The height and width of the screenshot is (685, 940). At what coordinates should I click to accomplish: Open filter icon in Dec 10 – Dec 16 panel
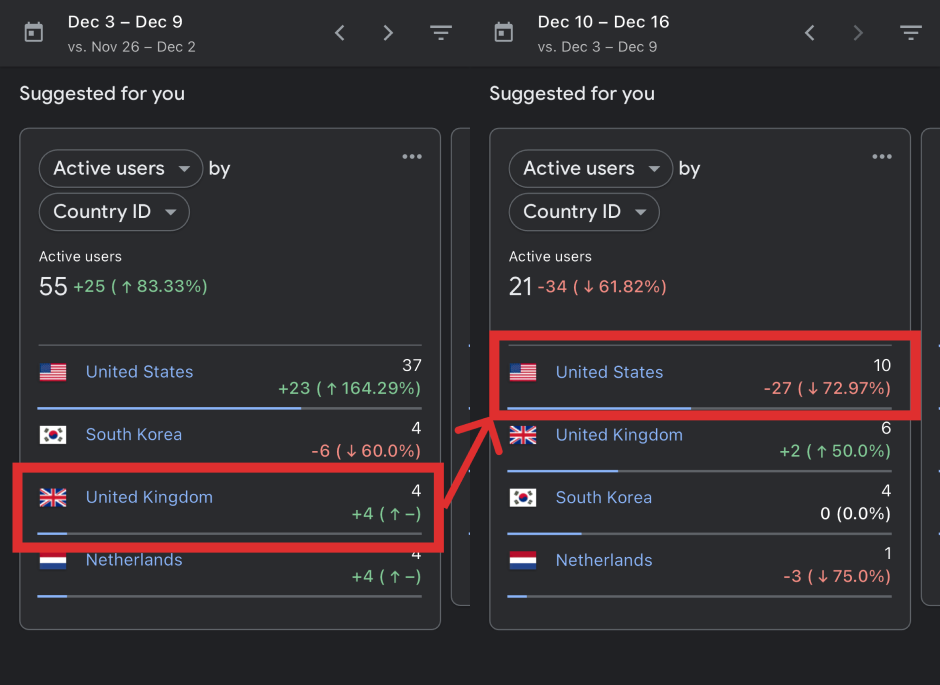(x=911, y=32)
